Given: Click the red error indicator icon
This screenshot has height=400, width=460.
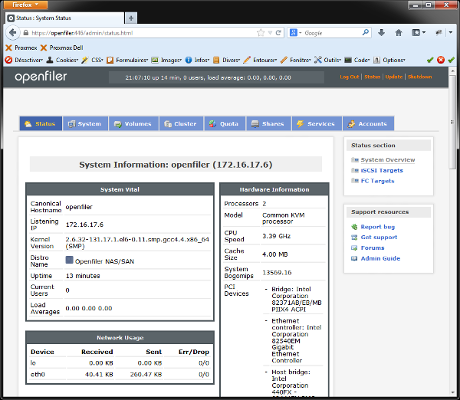Looking at the screenshot, I should pos(441,60).
